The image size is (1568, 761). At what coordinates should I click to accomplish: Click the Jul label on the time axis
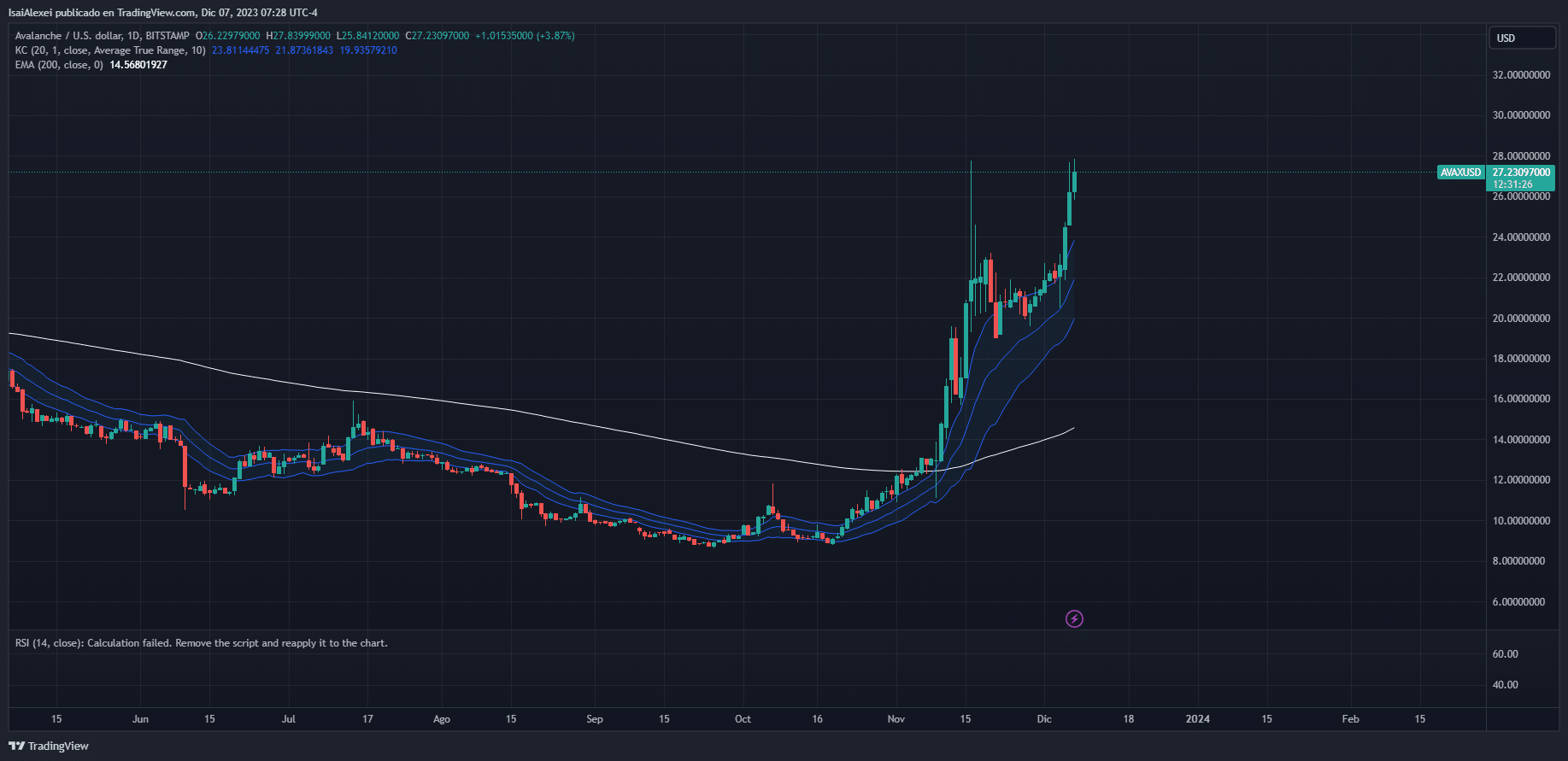pyautogui.click(x=289, y=719)
